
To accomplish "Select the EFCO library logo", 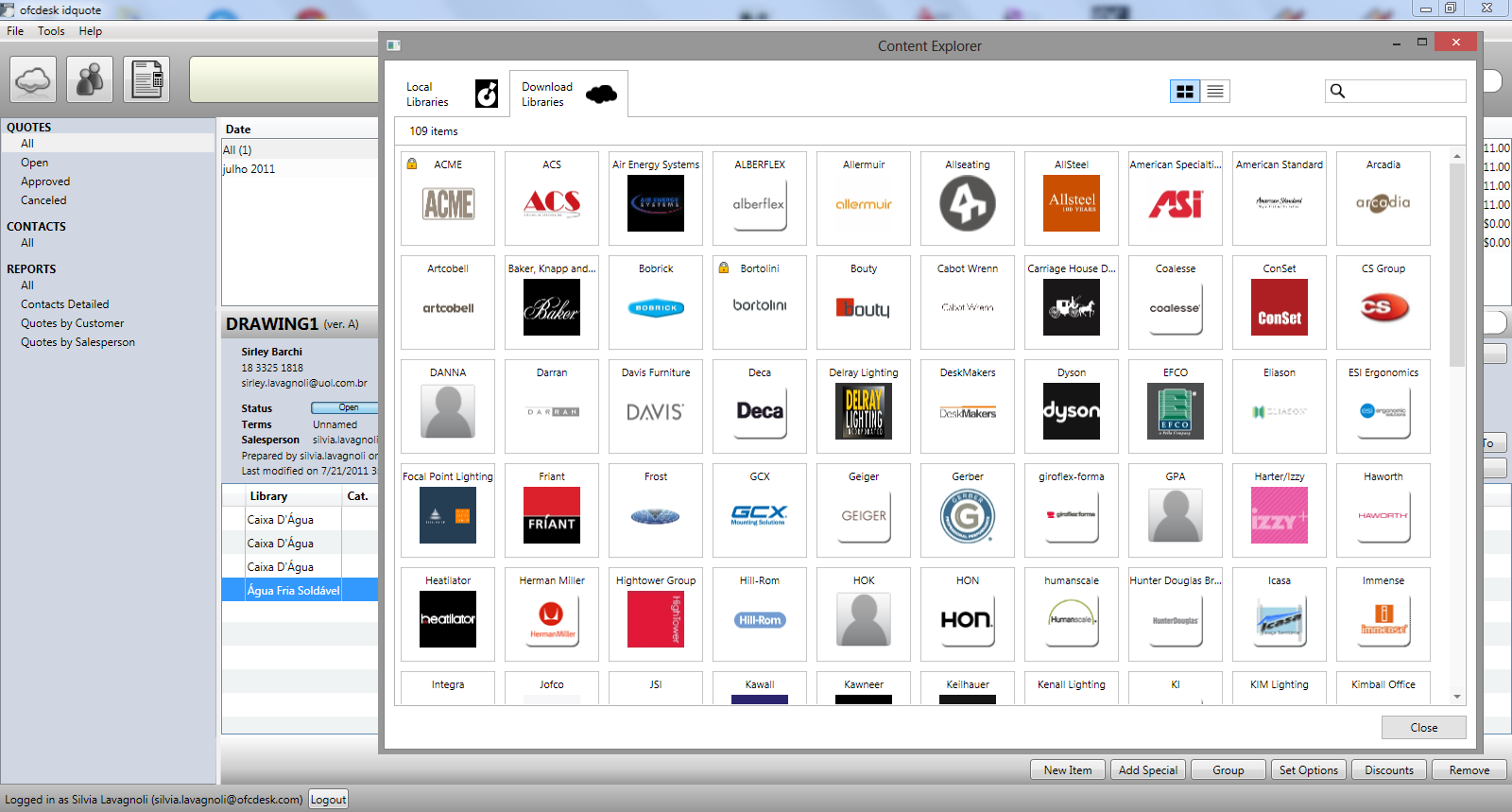I will coord(1176,411).
